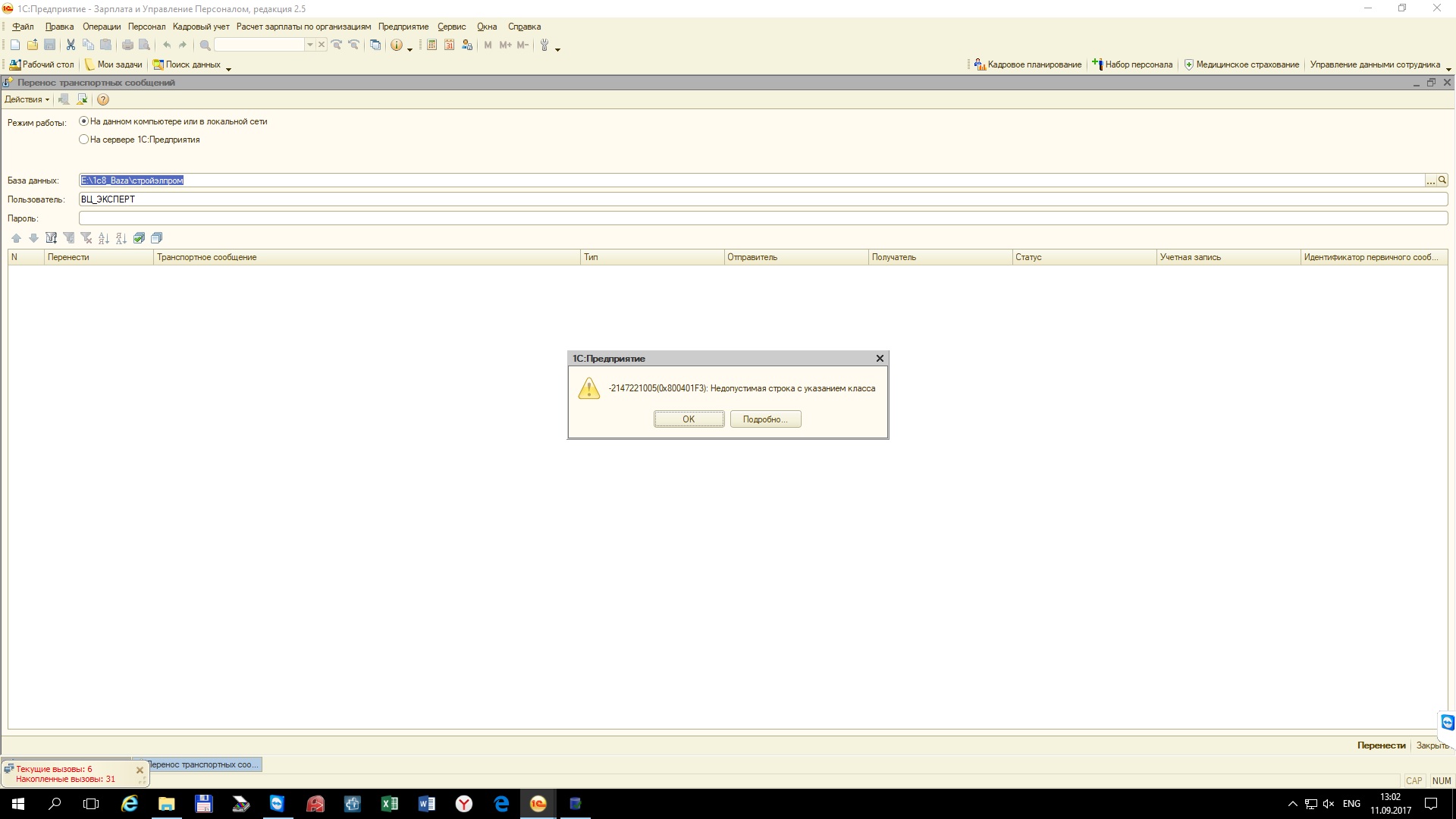Image resolution: width=1456 pixels, height=819 pixels.
Task: Click the information 'i' icon
Action: pyautogui.click(x=396, y=45)
